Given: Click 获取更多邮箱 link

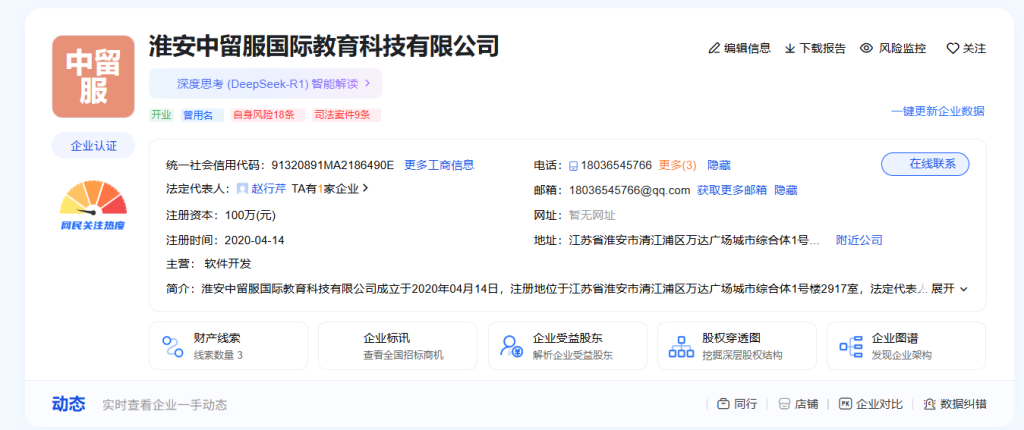Looking at the screenshot, I should coord(732,190).
